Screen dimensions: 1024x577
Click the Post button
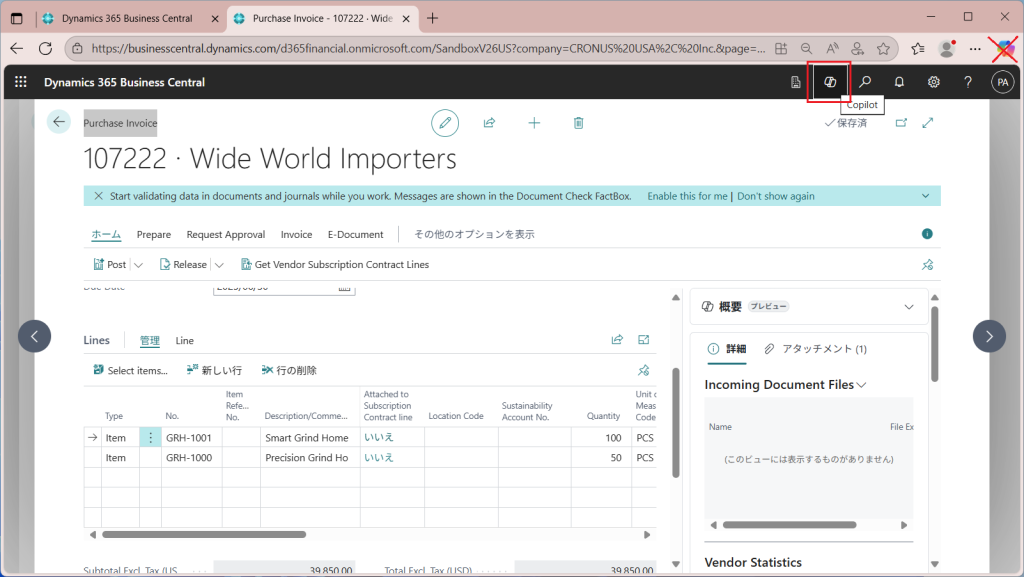[110, 264]
